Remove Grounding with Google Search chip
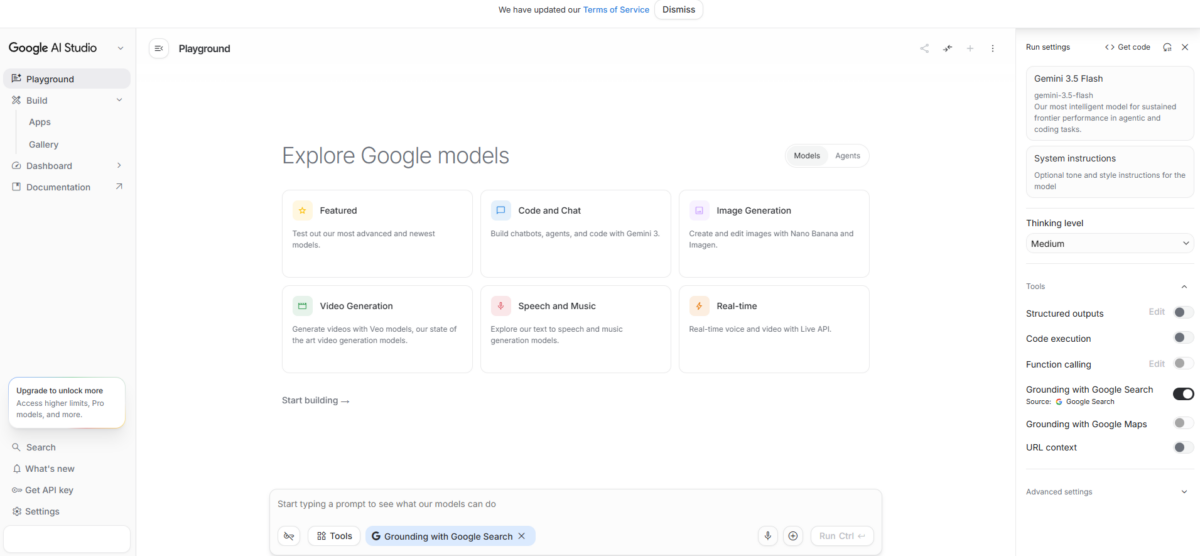This screenshot has width=1200, height=556. tap(521, 536)
